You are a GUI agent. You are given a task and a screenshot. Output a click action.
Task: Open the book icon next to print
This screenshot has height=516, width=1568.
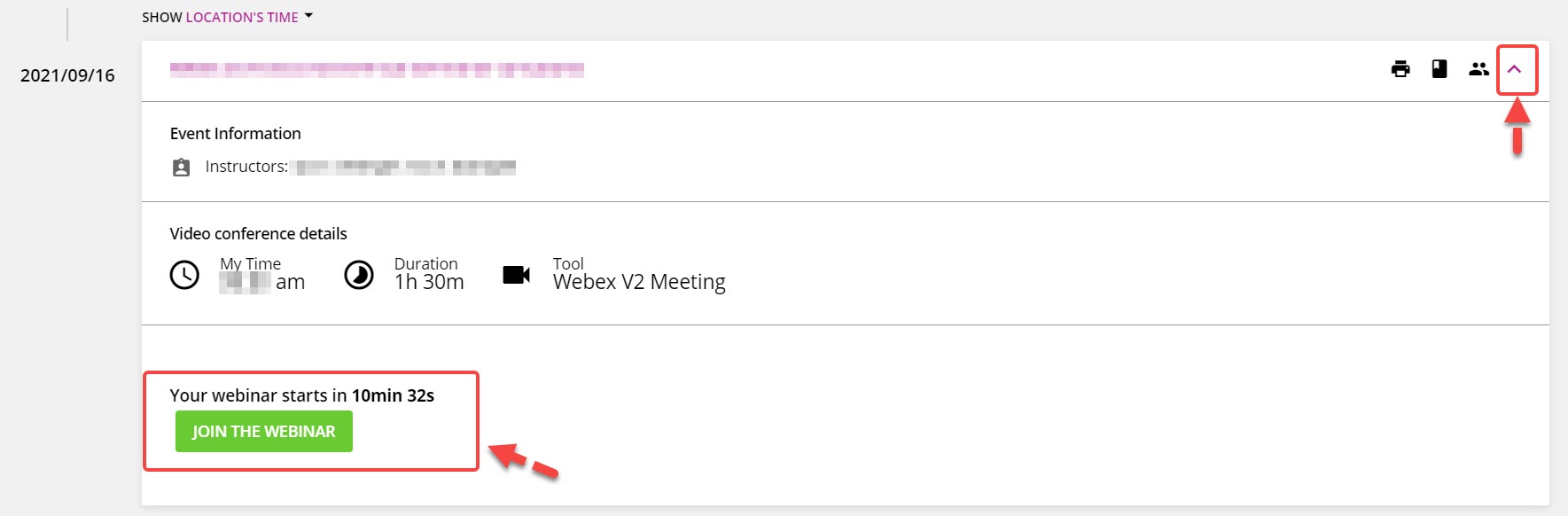[x=1439, y=69]
